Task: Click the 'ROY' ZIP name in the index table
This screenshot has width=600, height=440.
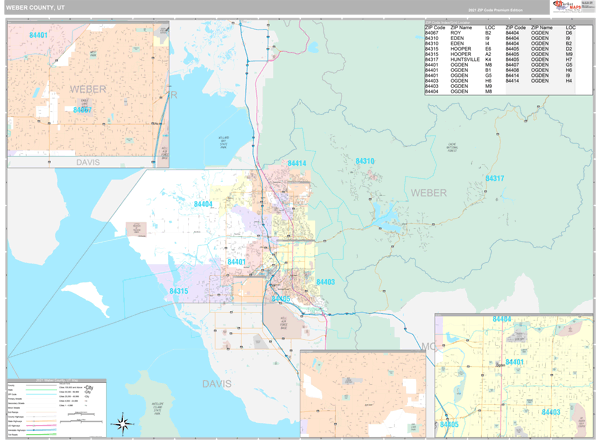Action: point(455,33)
